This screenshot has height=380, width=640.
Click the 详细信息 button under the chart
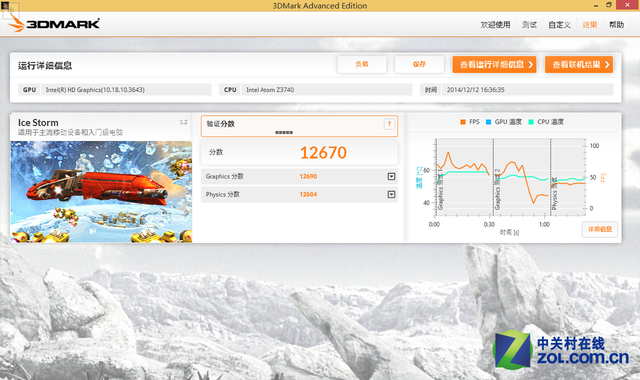[600, 229]
